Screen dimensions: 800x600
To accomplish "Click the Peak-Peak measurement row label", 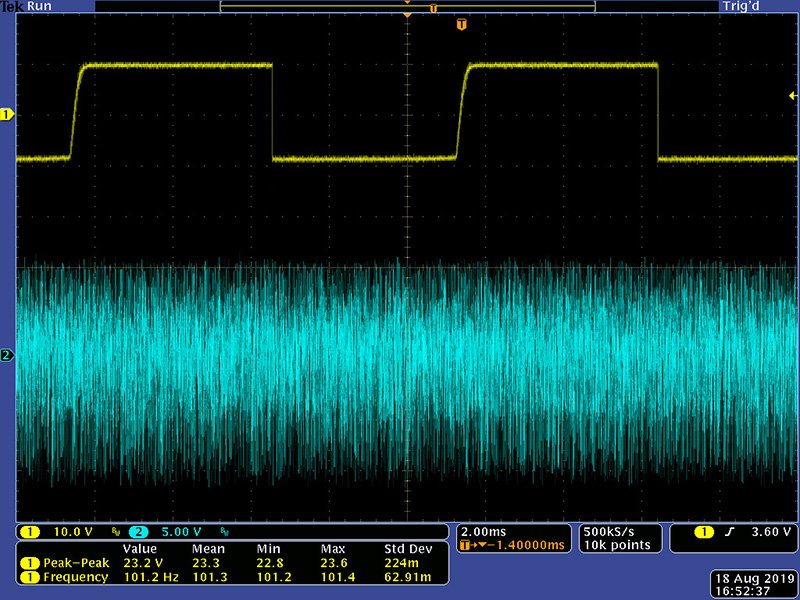I will point(76,563).
